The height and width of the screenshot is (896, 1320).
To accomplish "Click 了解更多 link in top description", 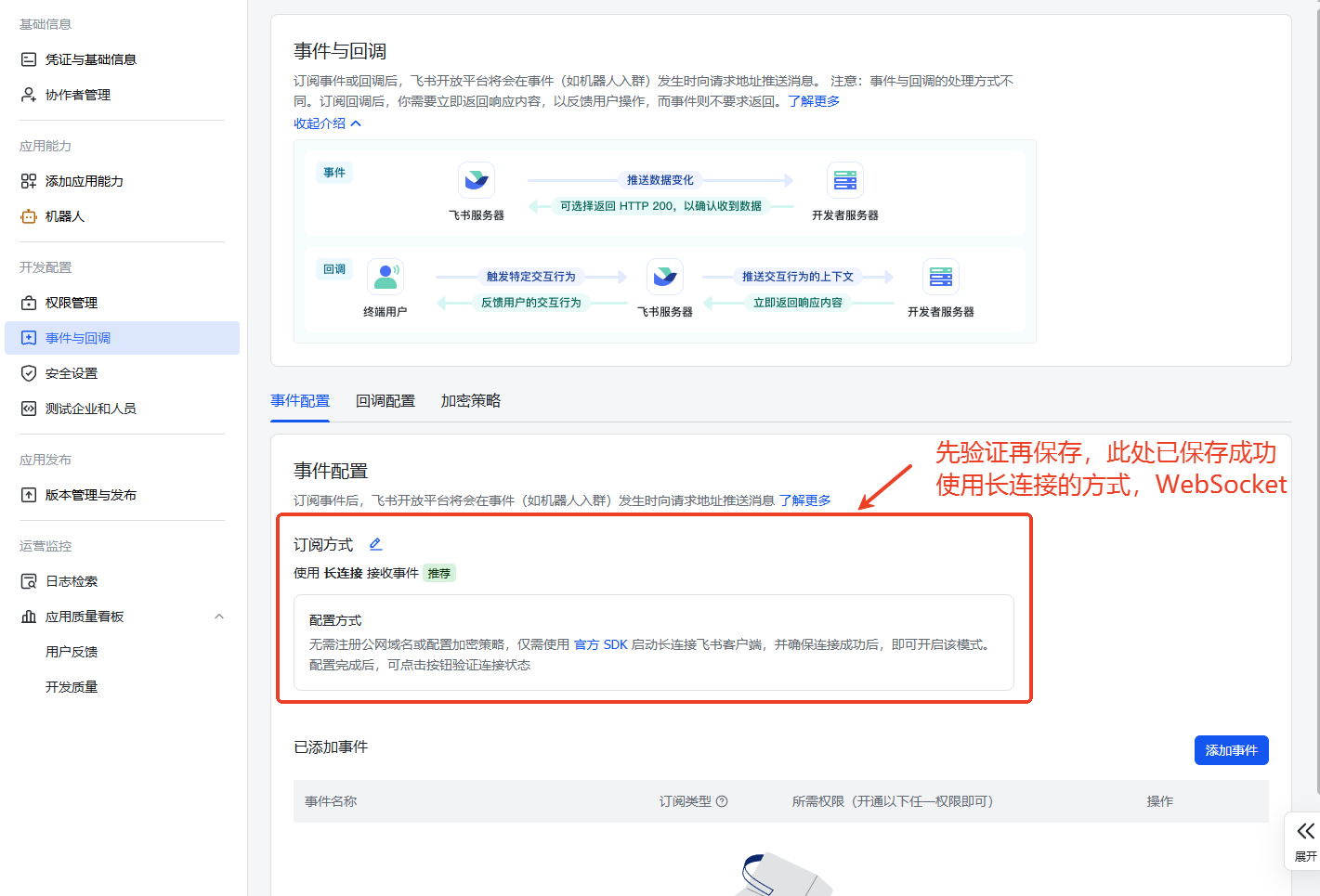I will (x=814, y=101).
